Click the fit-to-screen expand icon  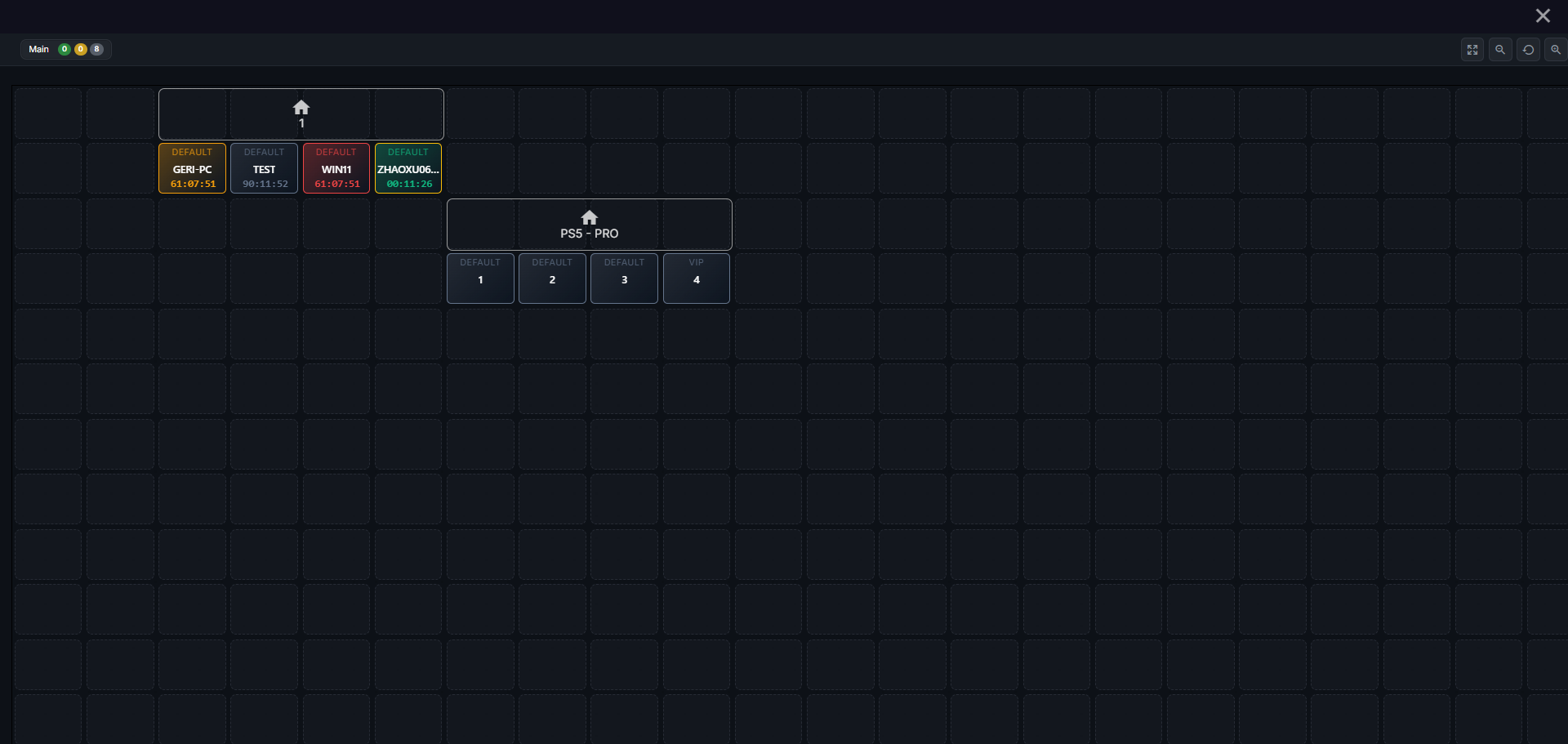pos(1472,50)
